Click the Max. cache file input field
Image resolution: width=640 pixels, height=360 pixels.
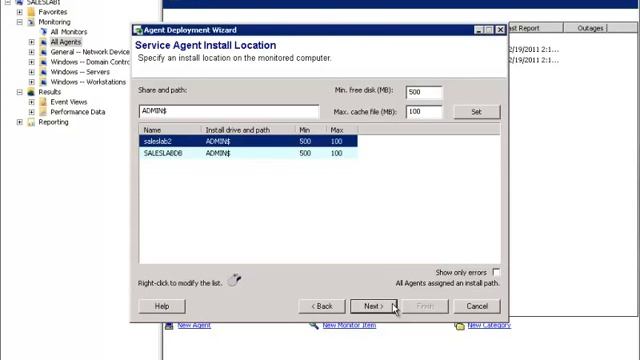click(424, 111)
